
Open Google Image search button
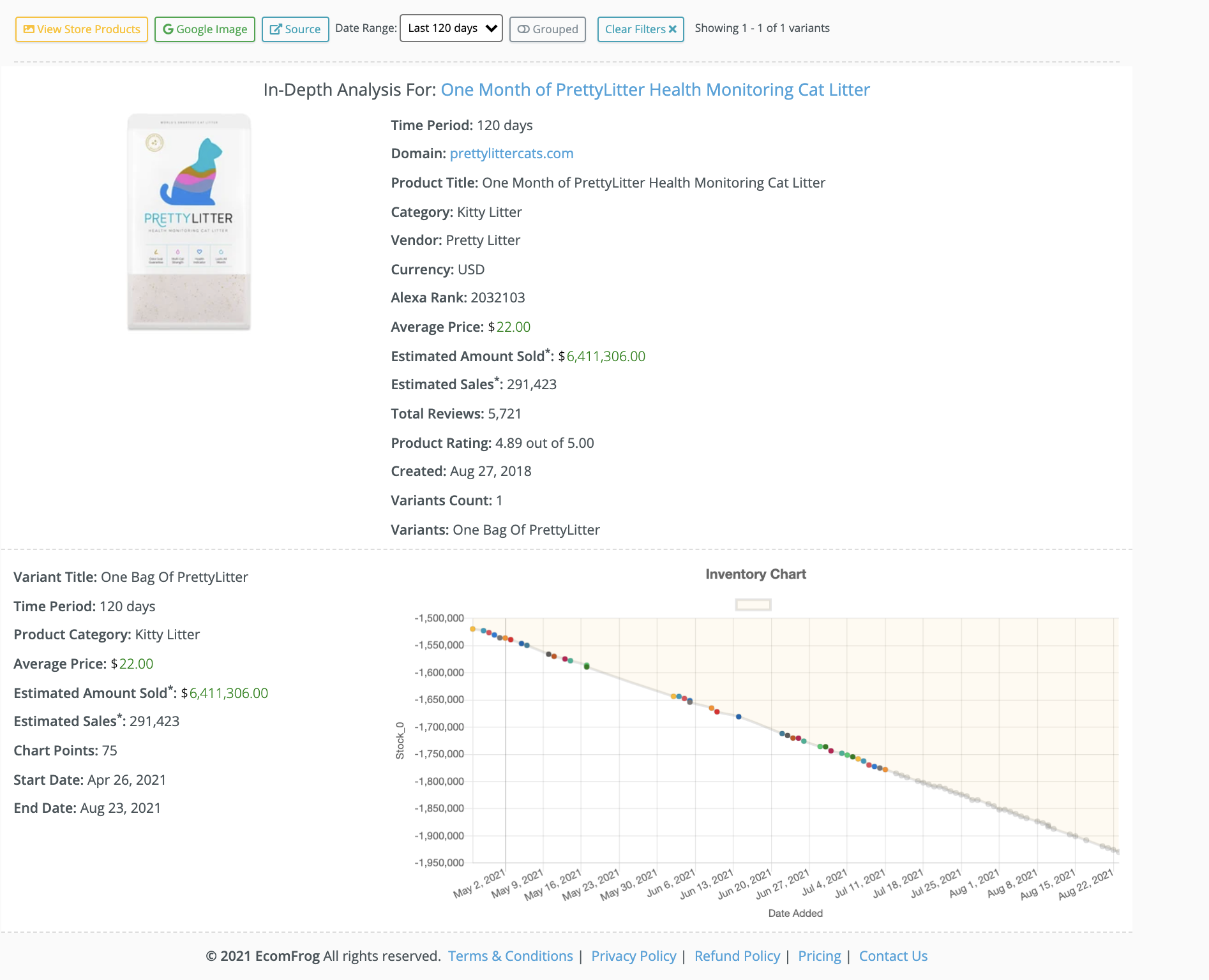pyautogui.click(x=205, y=29)
